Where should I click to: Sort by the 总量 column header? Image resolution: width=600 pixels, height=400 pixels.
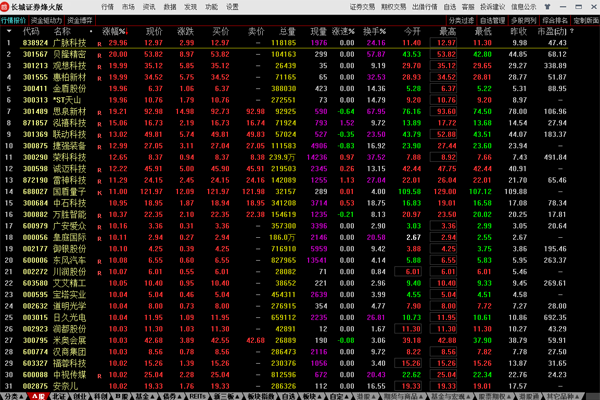point(285,32)
